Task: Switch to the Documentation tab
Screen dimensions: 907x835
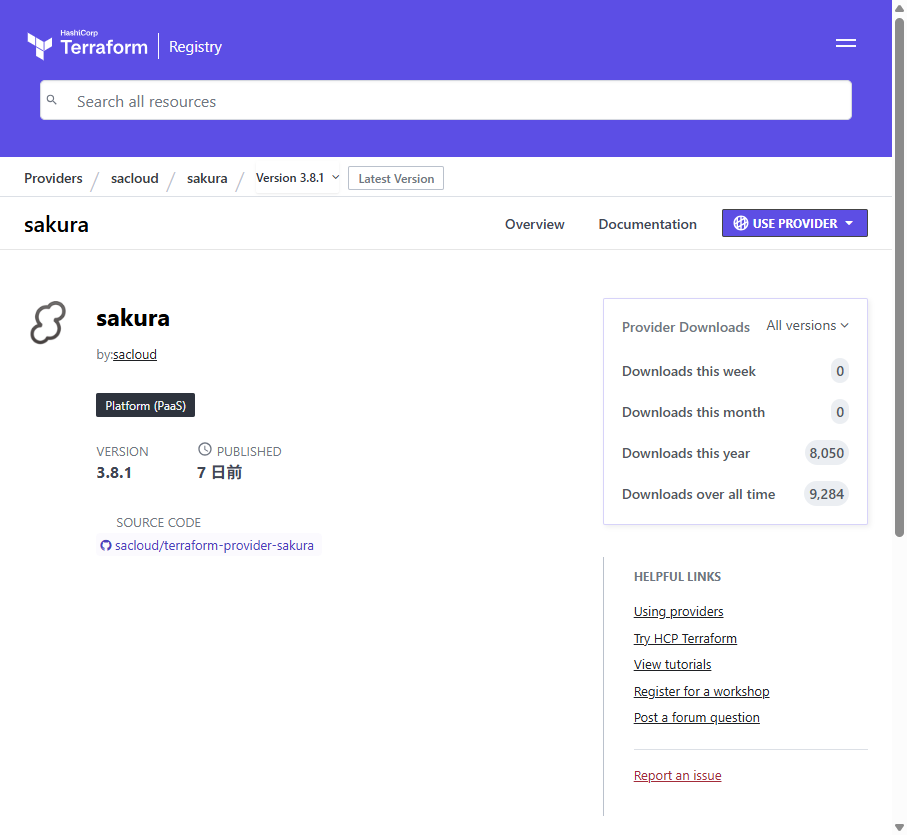Action: (x=647, y=224)
